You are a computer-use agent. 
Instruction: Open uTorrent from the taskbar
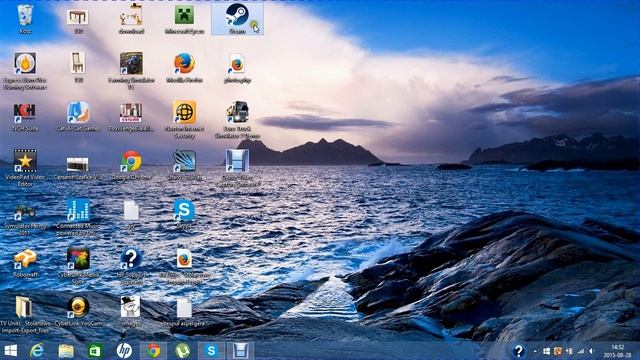182,351
